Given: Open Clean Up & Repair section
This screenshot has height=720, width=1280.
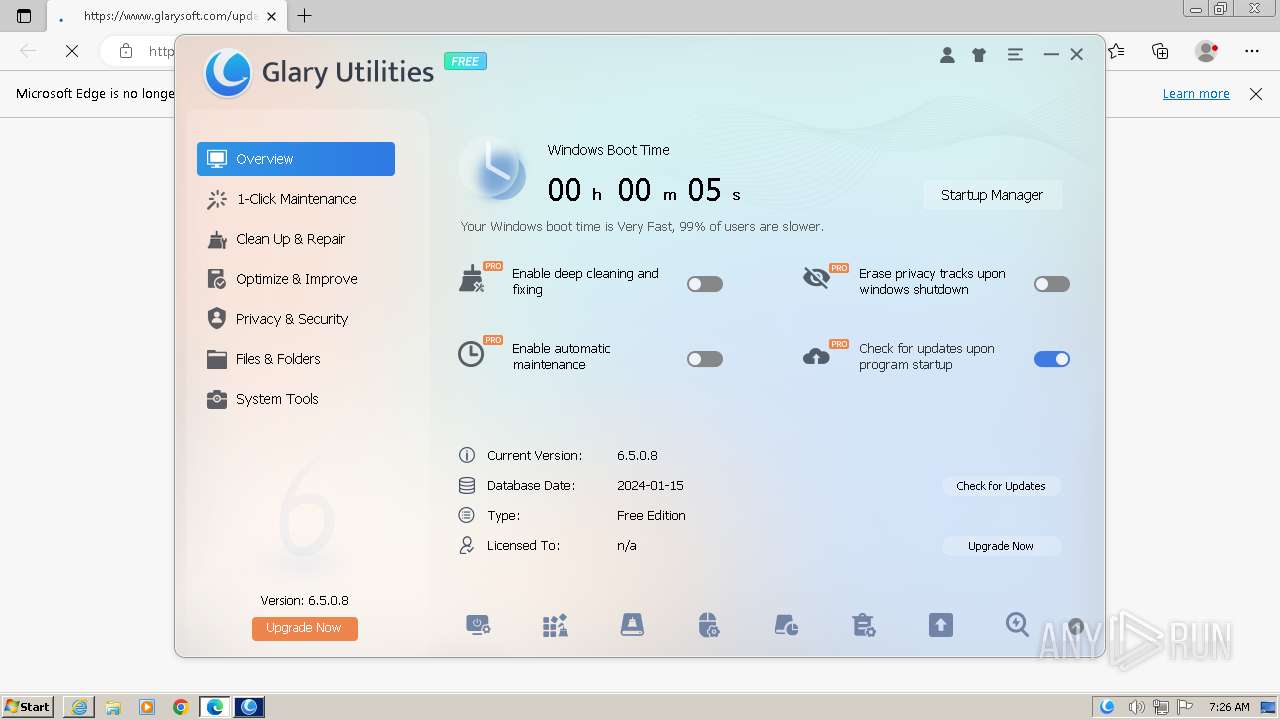Looking at the screenshot, I should (x=296, y=239).
